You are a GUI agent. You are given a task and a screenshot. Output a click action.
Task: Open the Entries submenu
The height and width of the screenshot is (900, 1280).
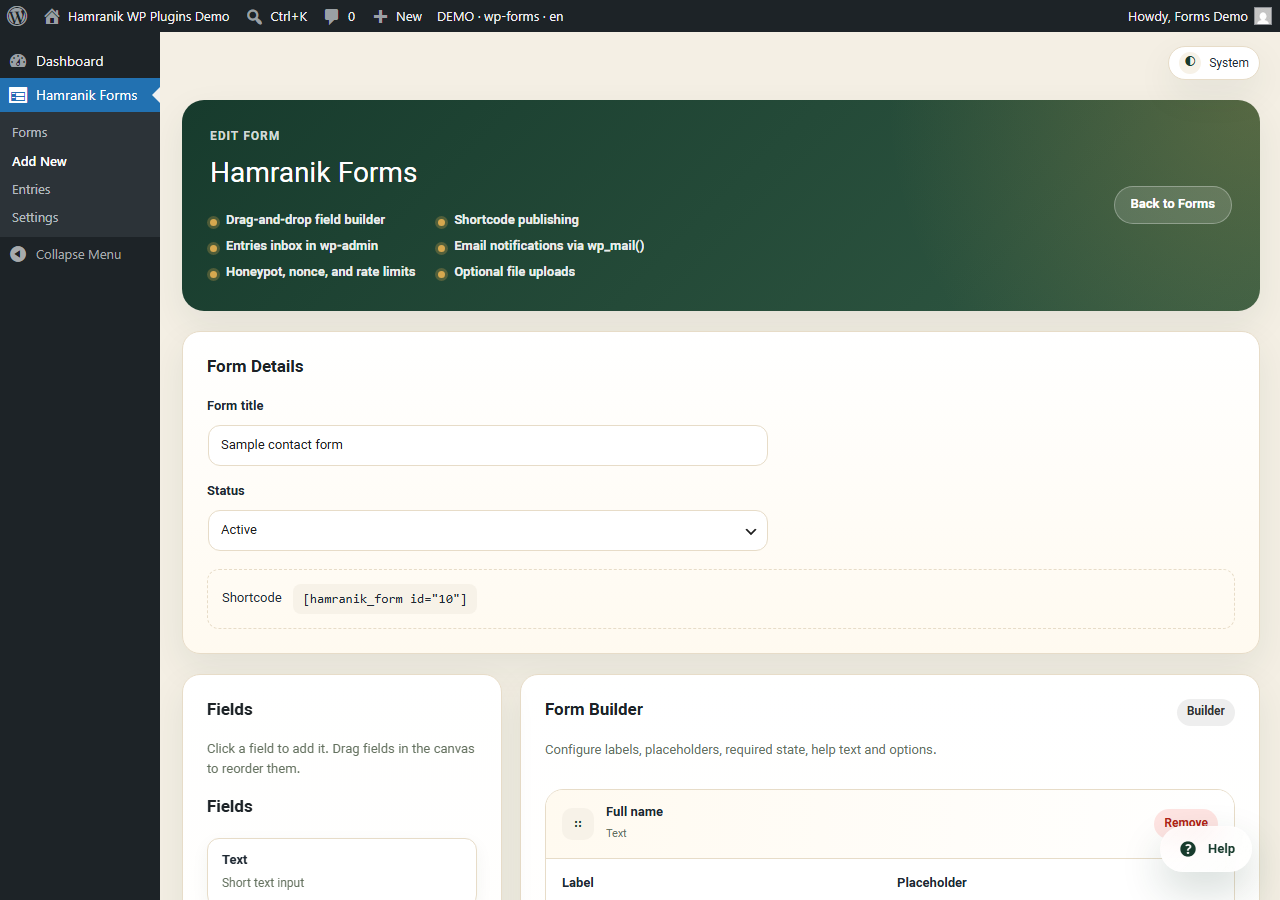(x=31, y=189)
